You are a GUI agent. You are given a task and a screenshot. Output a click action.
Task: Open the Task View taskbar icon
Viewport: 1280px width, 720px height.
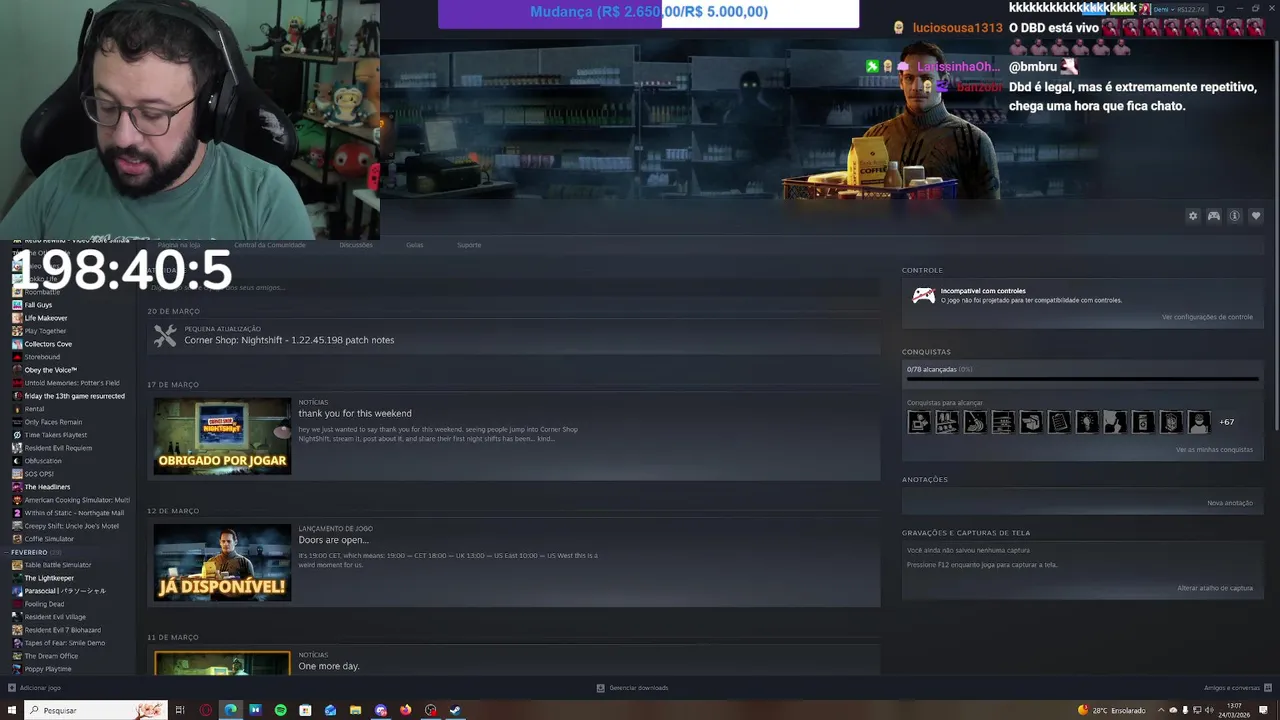180,710
